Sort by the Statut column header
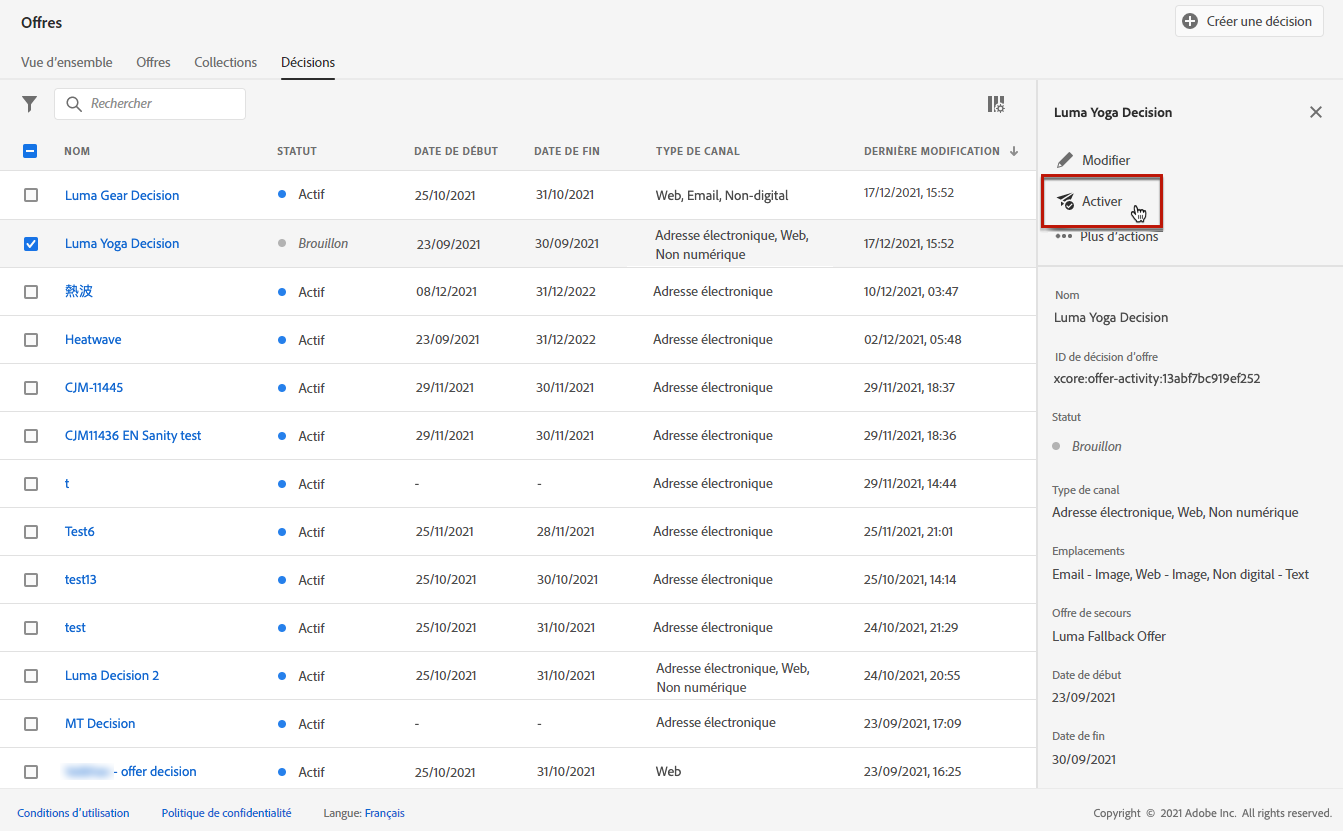The image size is (1343, 831). pyautogui.click(x=297, y=151)
